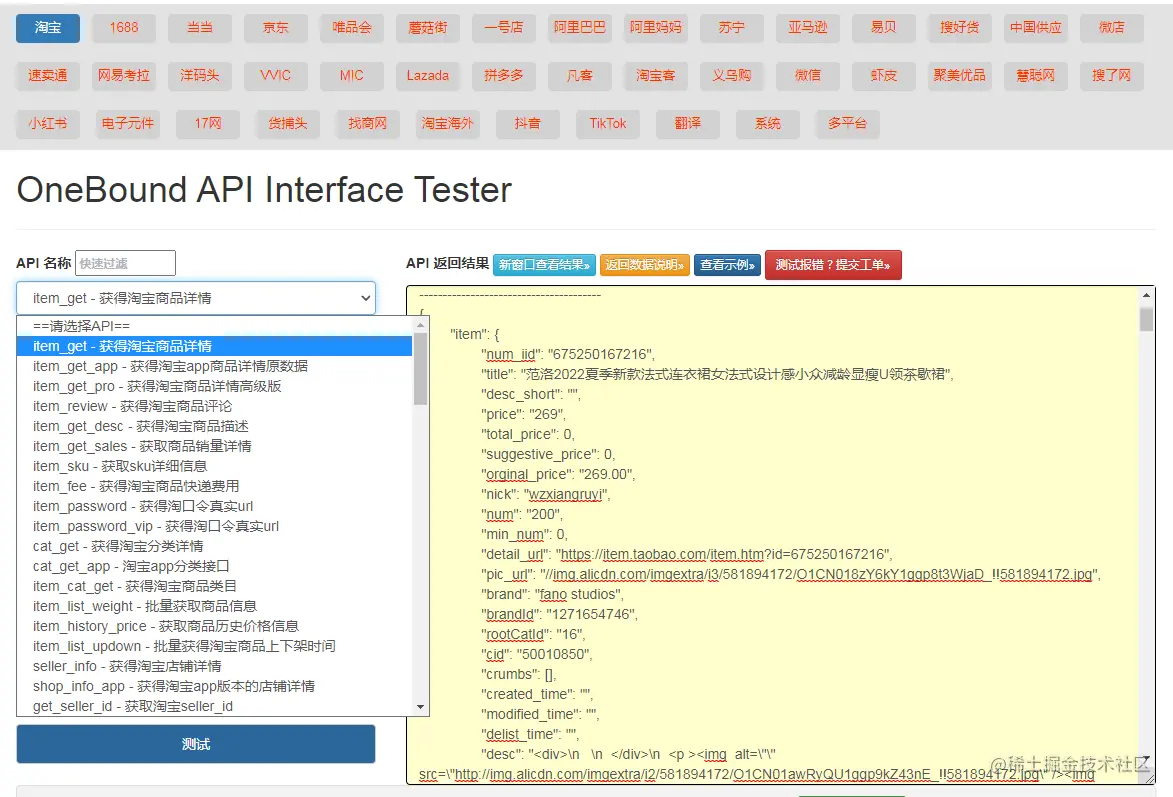Open the VVIC platform tab

[275, 76]
